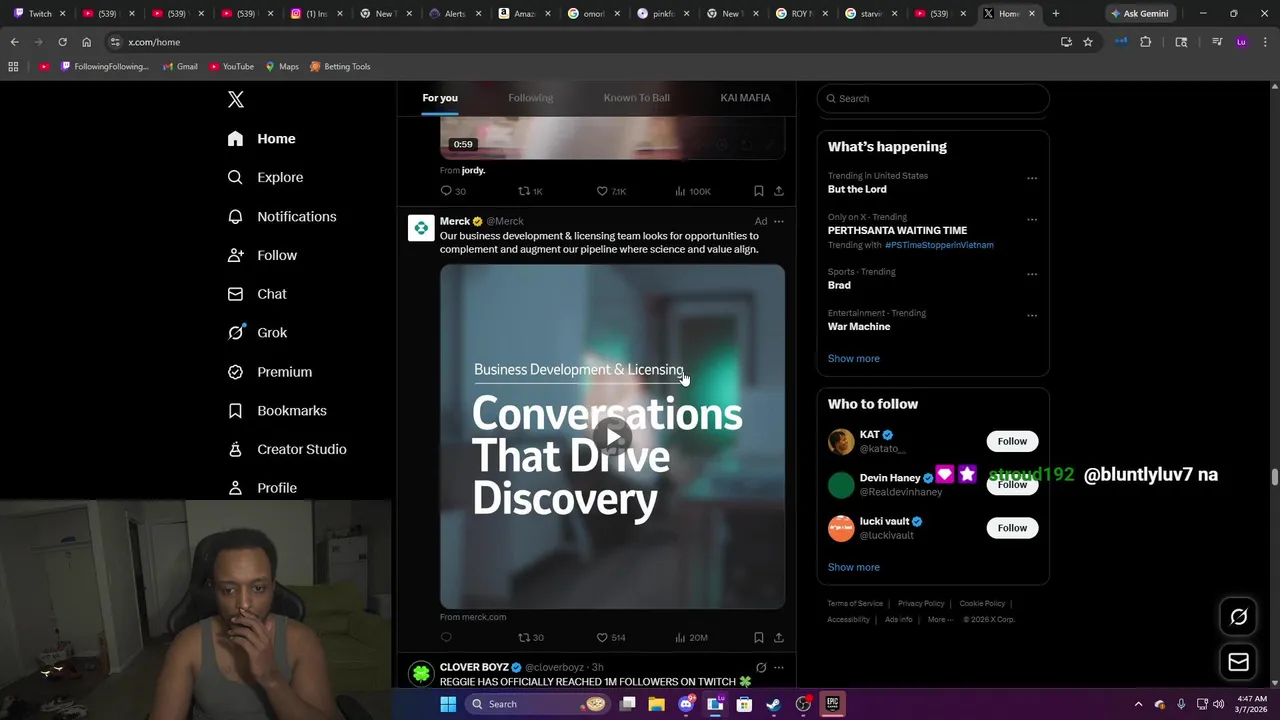Show hidden system tray icons
Viewport: 1280px width, 720px height.
(1138, 704)
